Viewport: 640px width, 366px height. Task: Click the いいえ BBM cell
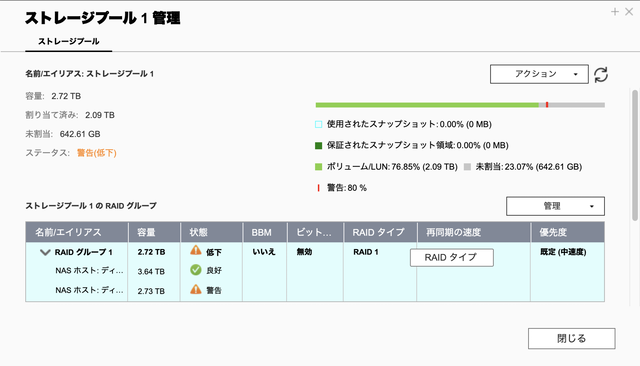pyautogui.click(x=264, y=252)
